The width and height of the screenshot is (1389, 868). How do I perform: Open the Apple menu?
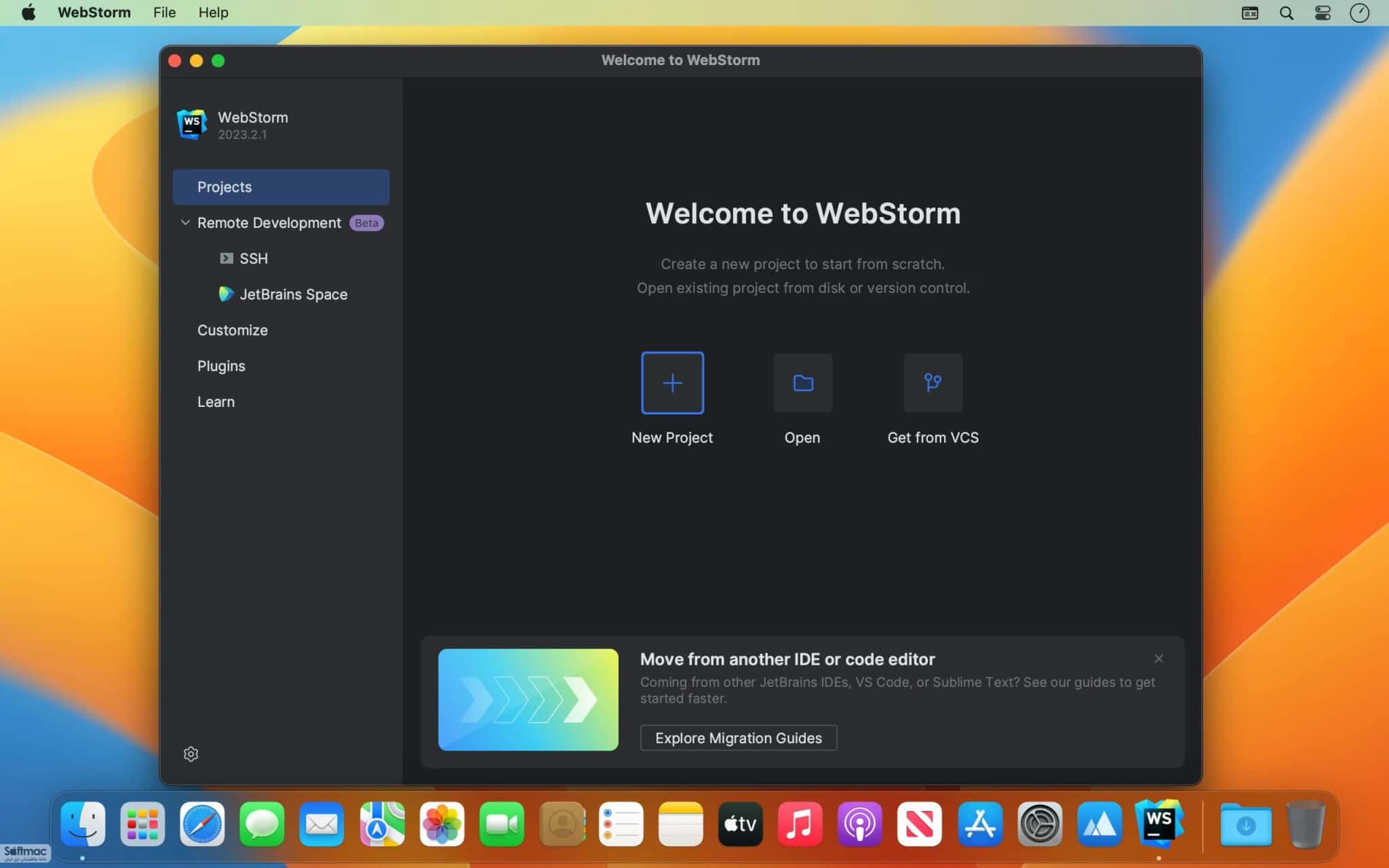click(x=28, y=12)
